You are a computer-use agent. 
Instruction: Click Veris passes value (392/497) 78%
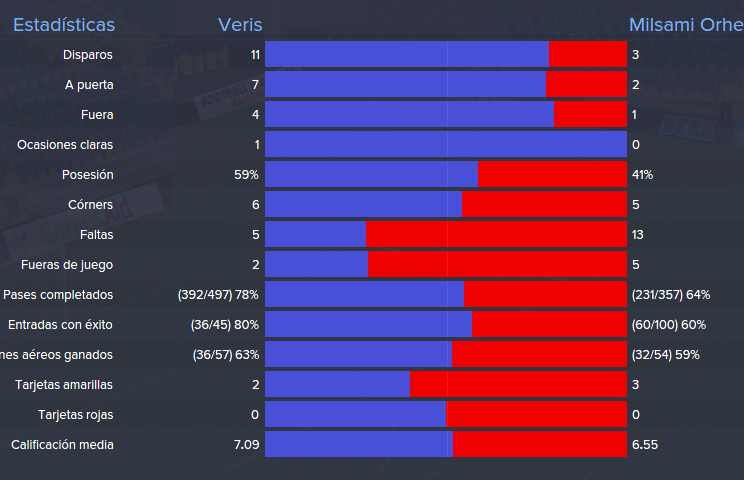218,295
